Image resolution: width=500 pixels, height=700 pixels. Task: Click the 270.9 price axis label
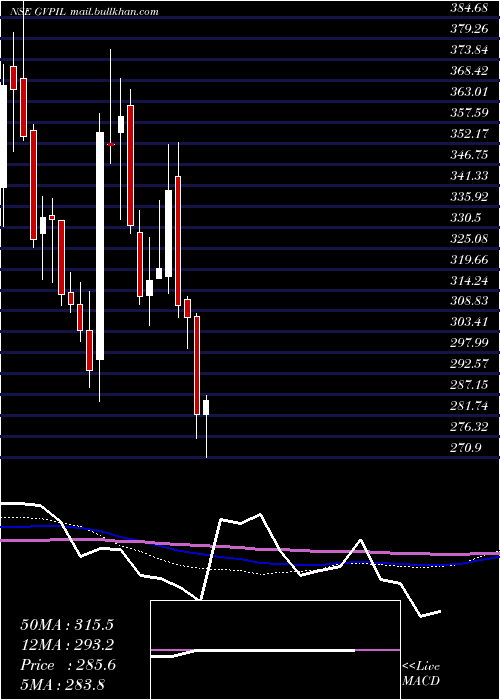466,448
